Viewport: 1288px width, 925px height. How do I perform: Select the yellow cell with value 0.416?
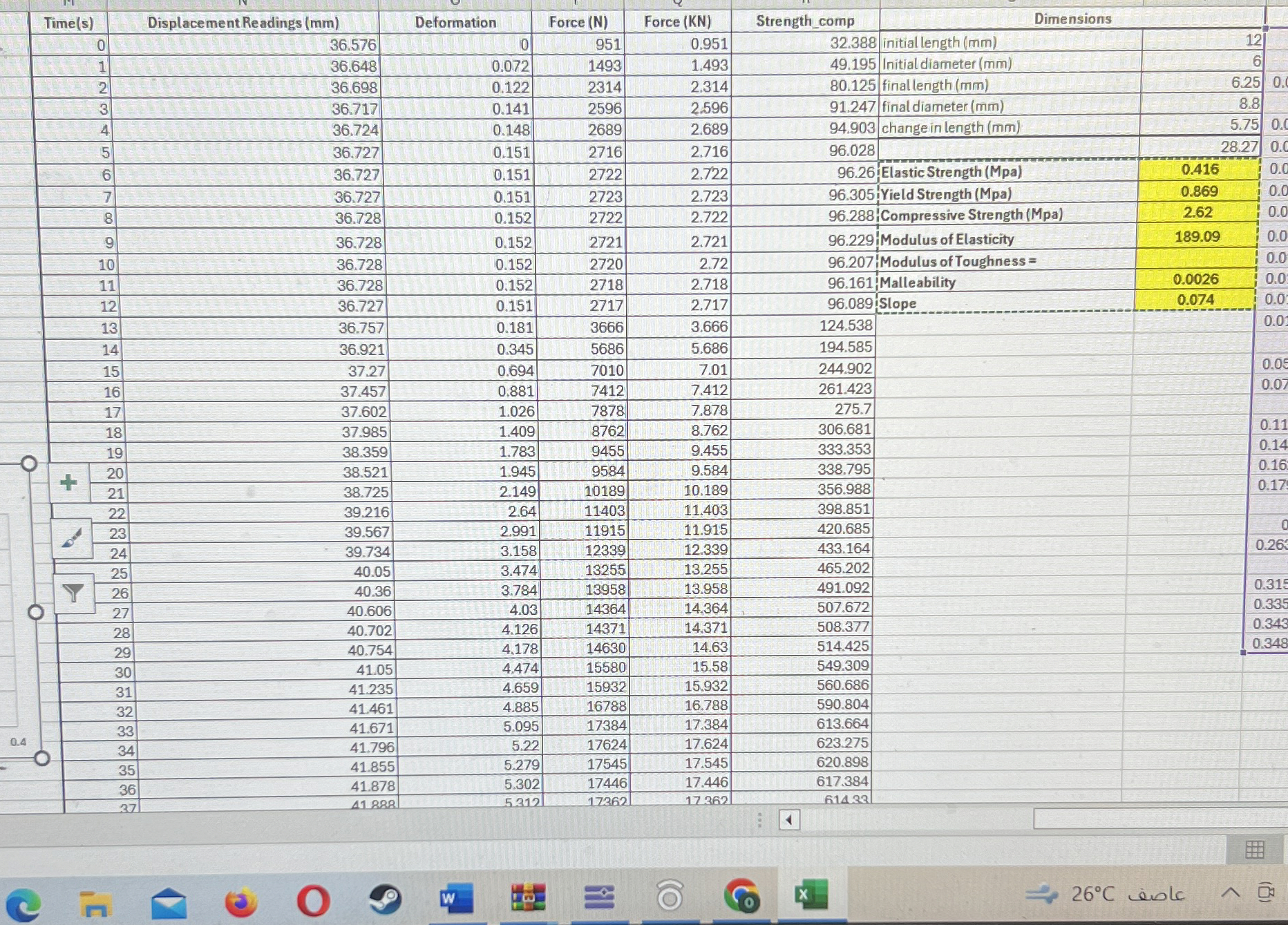[x=1200, y=169]
